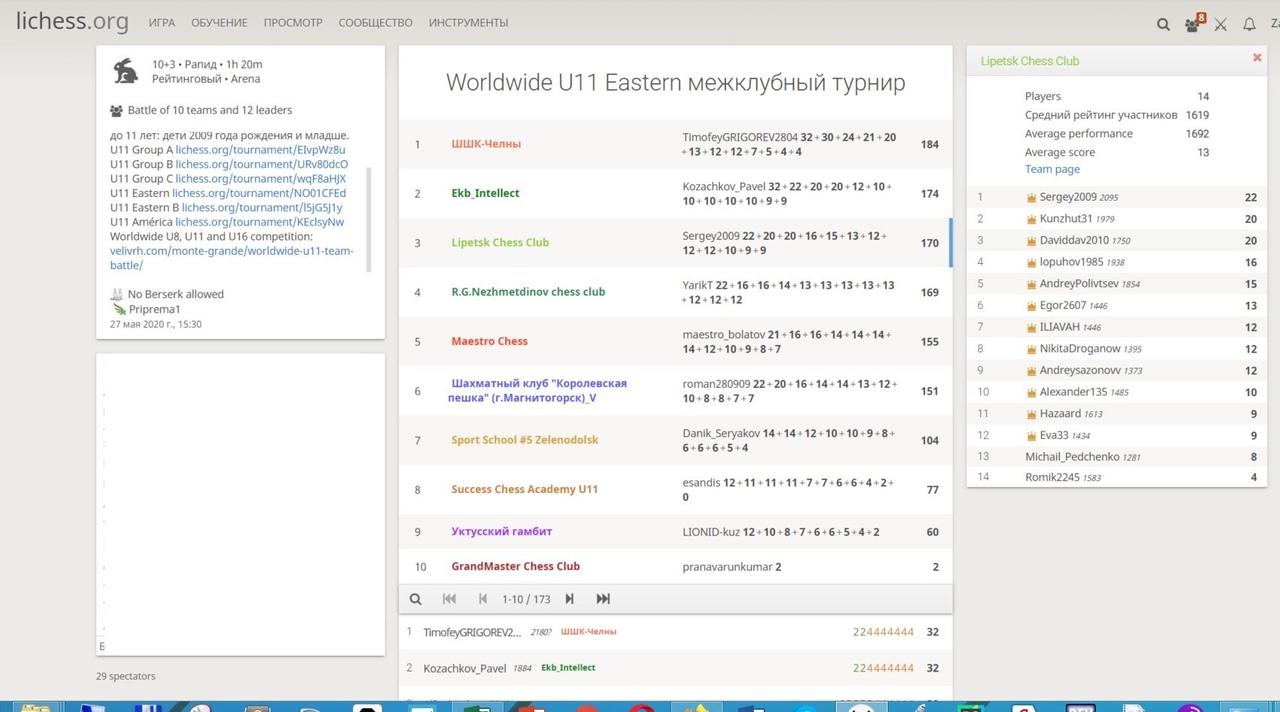Screen dimensions: 1280x712
Task: Select Lipetsk Chess Club in team standings
Action: pyautogui.click(x=500, y=242)
